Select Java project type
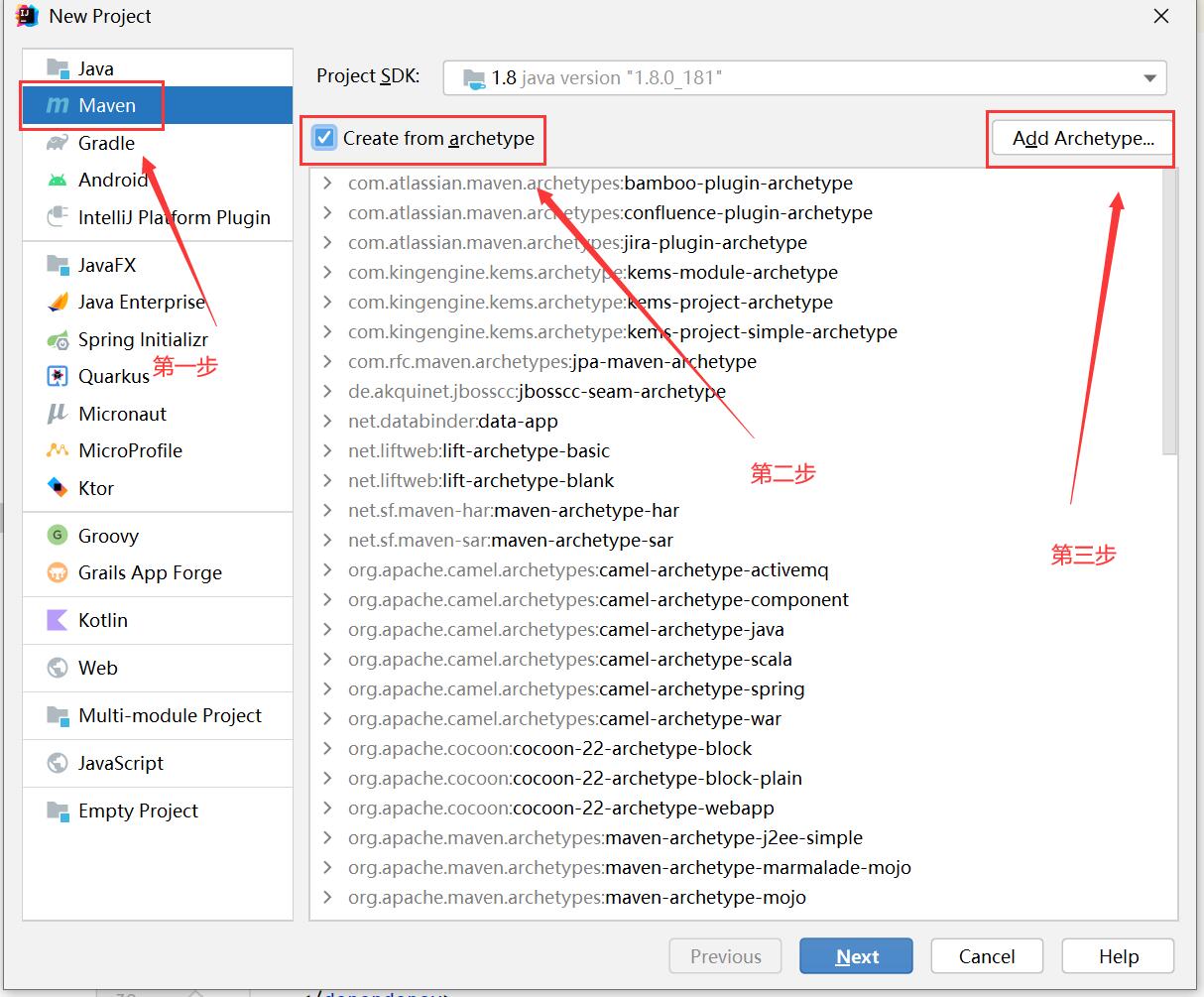 (x=158, y=67)
